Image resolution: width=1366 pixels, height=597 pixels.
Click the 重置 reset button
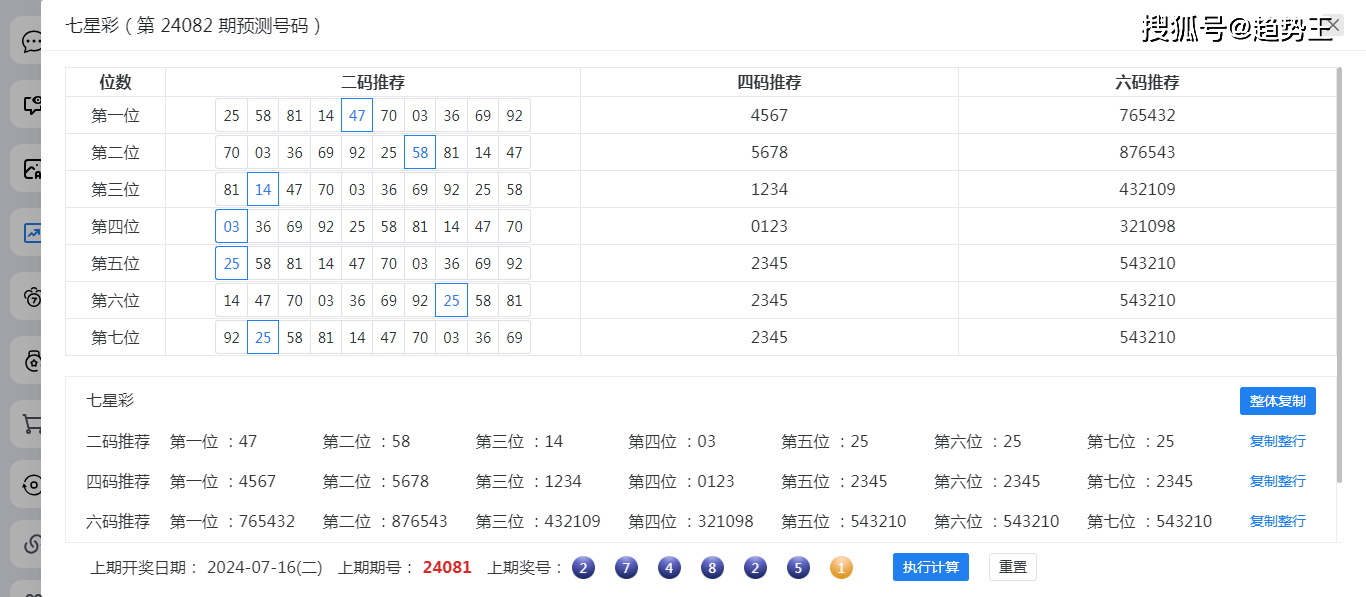(1012, 567)
